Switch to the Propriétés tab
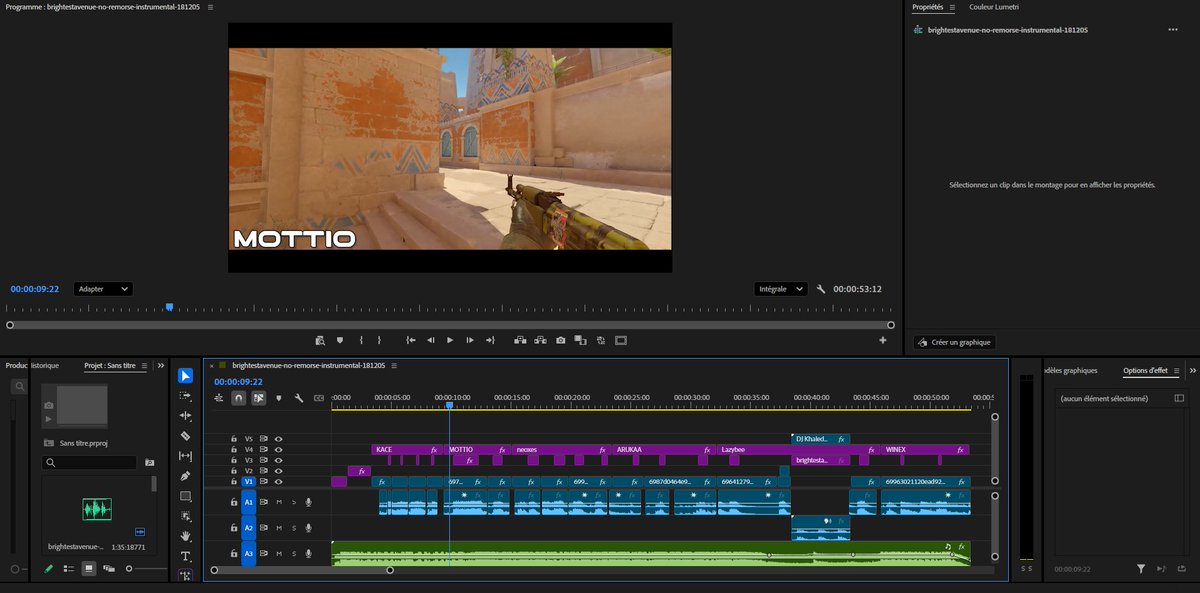This screenshot has width=1200, height=593. [928, 7]
